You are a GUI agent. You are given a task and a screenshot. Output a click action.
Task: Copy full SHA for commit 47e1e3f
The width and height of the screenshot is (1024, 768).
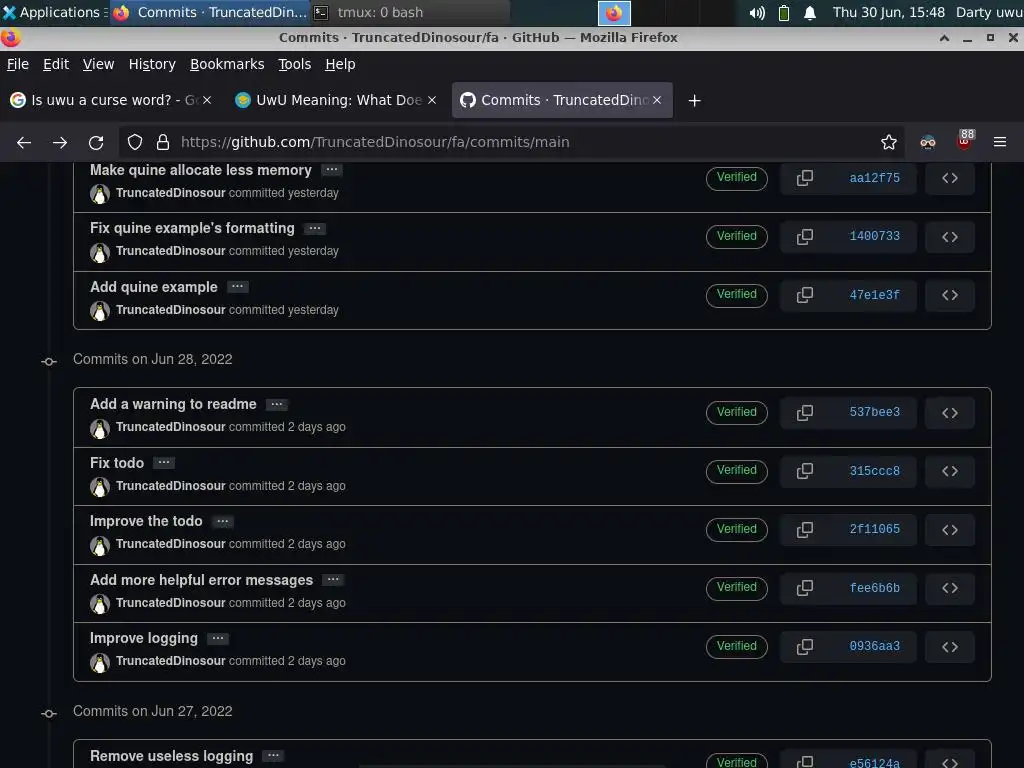(x=805, y=295)
